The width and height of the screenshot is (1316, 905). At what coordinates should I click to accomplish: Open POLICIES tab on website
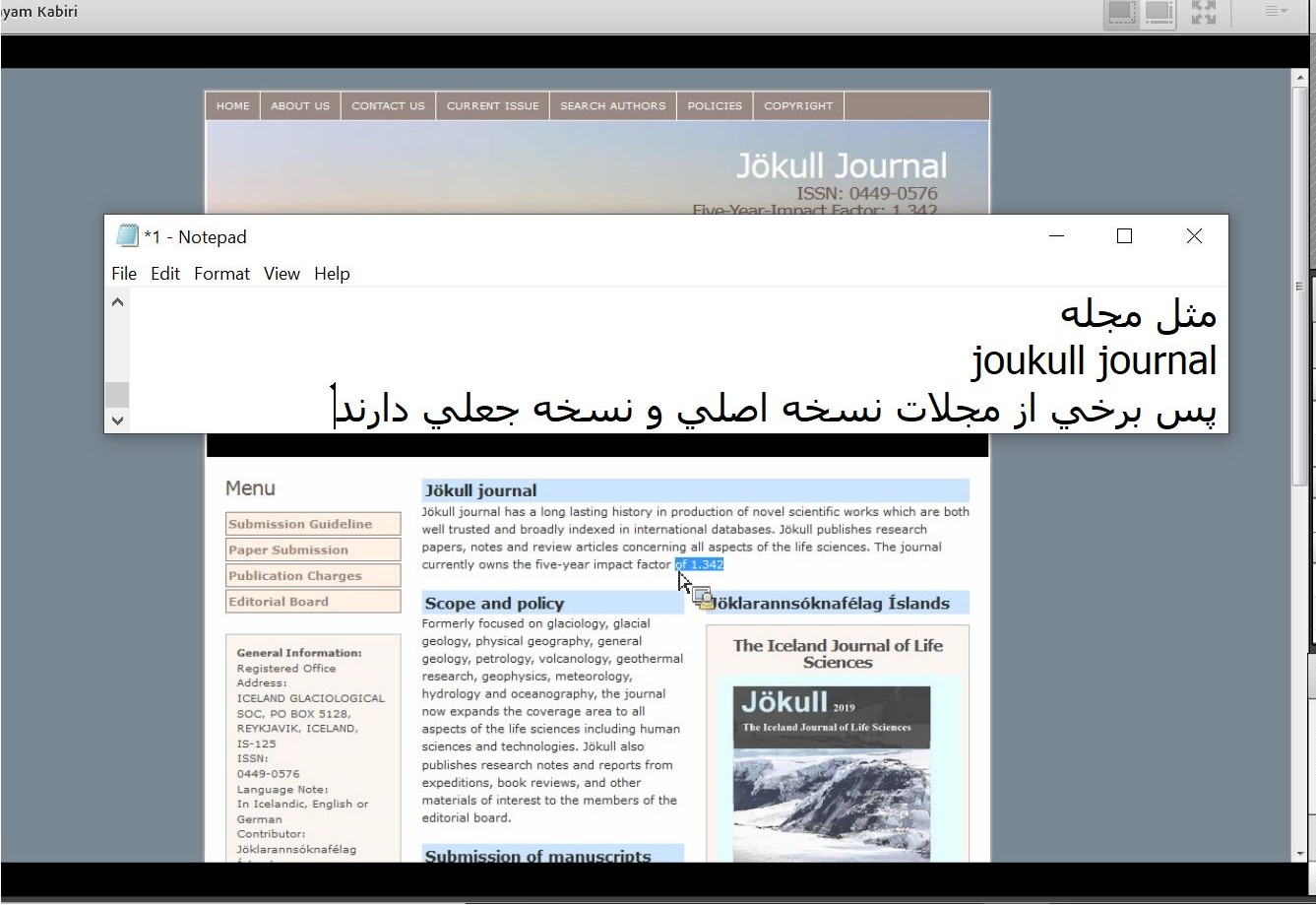coord(715,105)
